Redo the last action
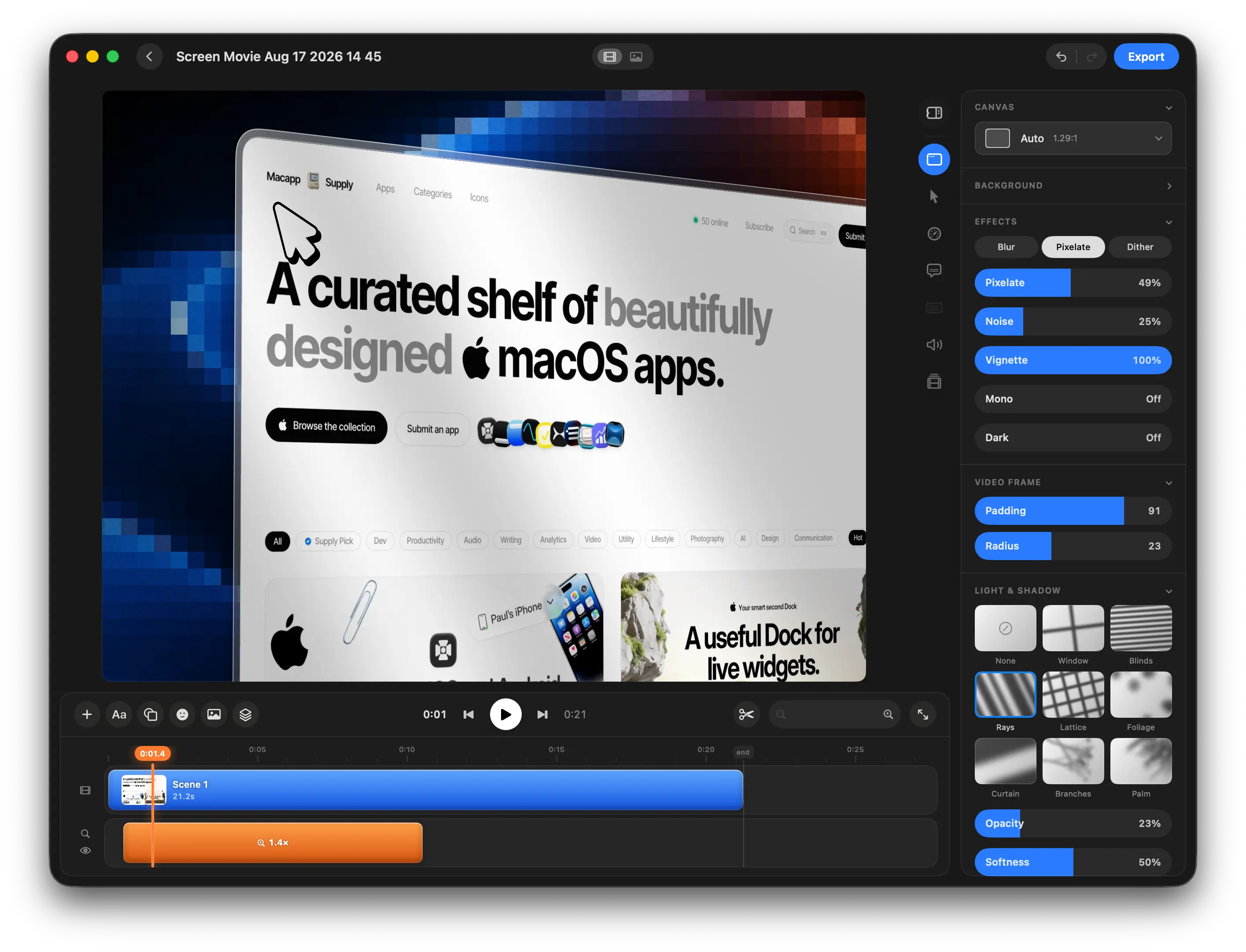Viewport: 1246px width, 952px height. pyautogui.click(x=1091, y=57)
